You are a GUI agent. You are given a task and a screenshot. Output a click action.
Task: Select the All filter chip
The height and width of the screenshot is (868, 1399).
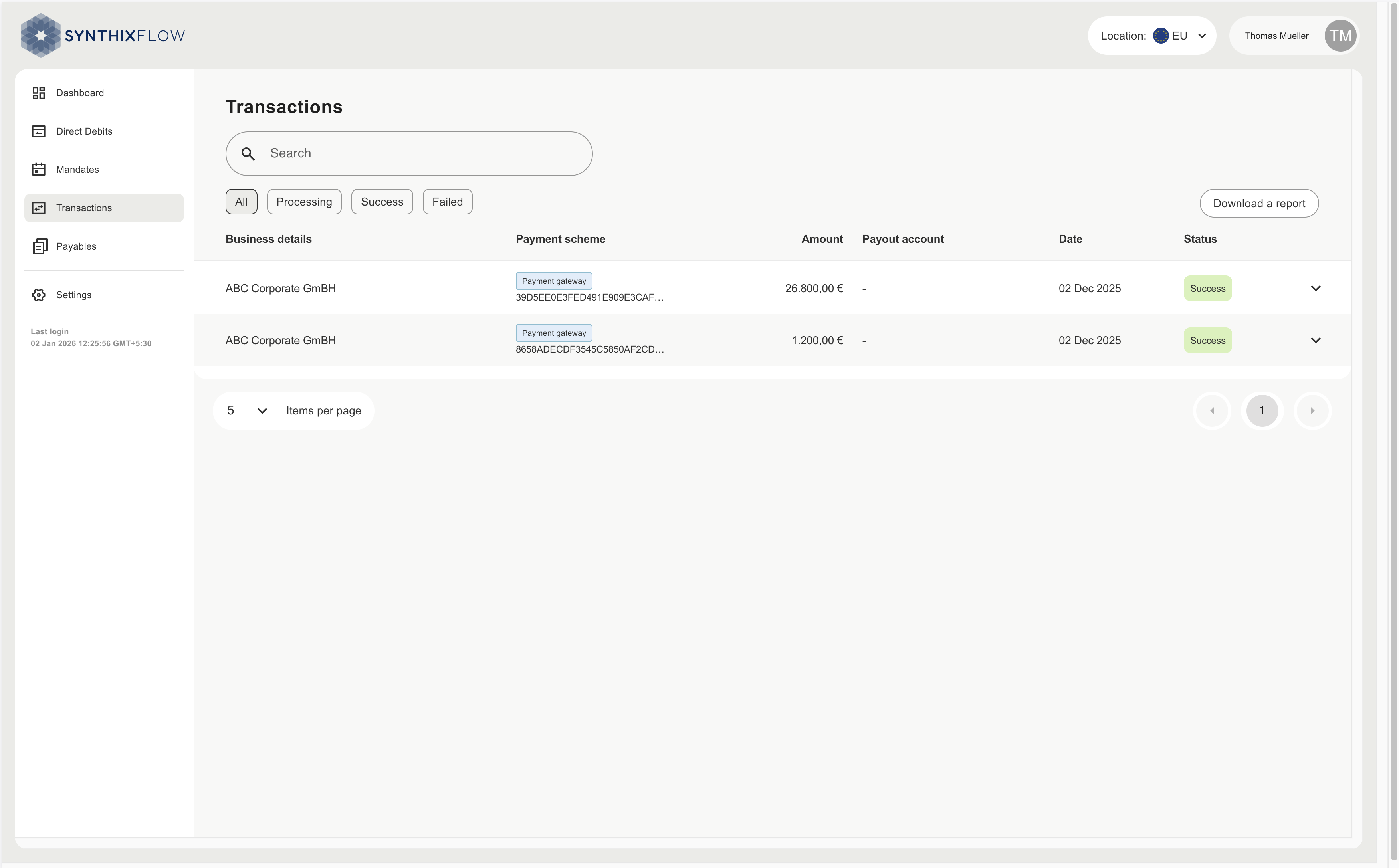click(x=241, y=202)
